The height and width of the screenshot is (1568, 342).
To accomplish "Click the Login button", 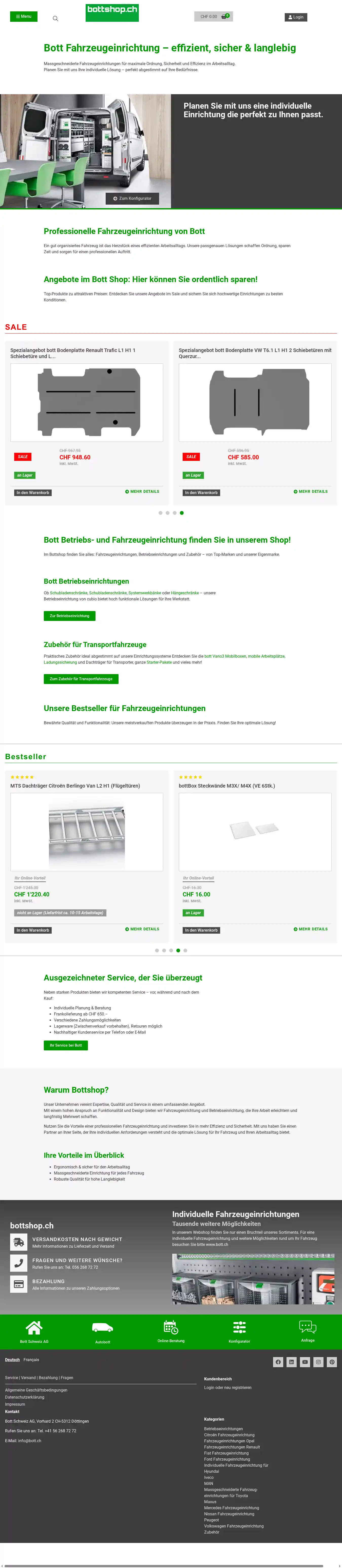I will 296,17.
